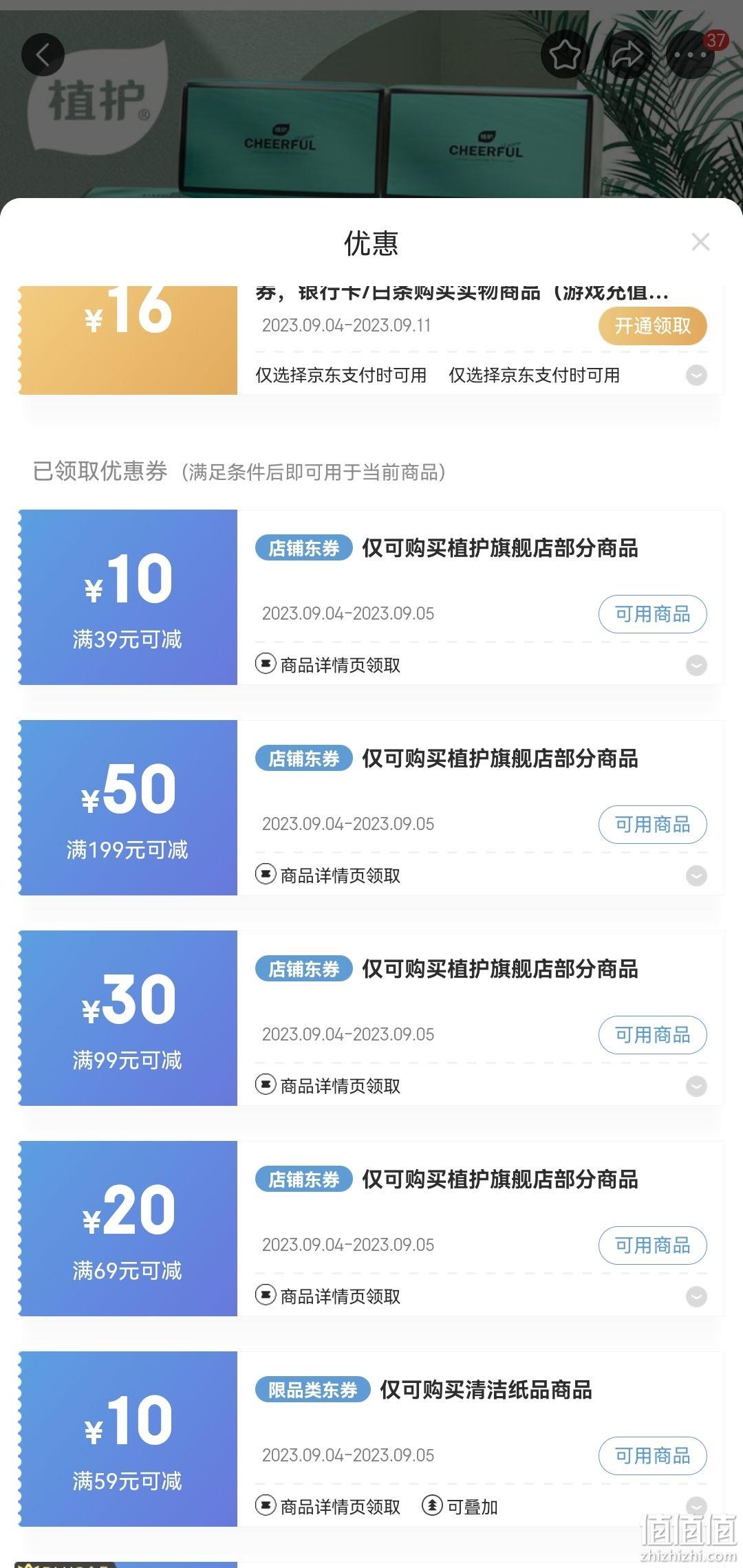Tap the back arrow icon

tap(43, 54)
